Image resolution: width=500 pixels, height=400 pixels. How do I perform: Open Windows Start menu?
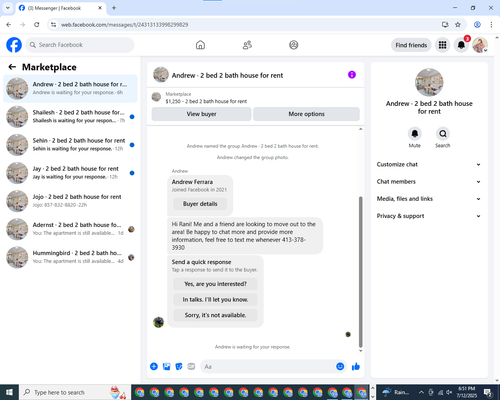(9, 392)
